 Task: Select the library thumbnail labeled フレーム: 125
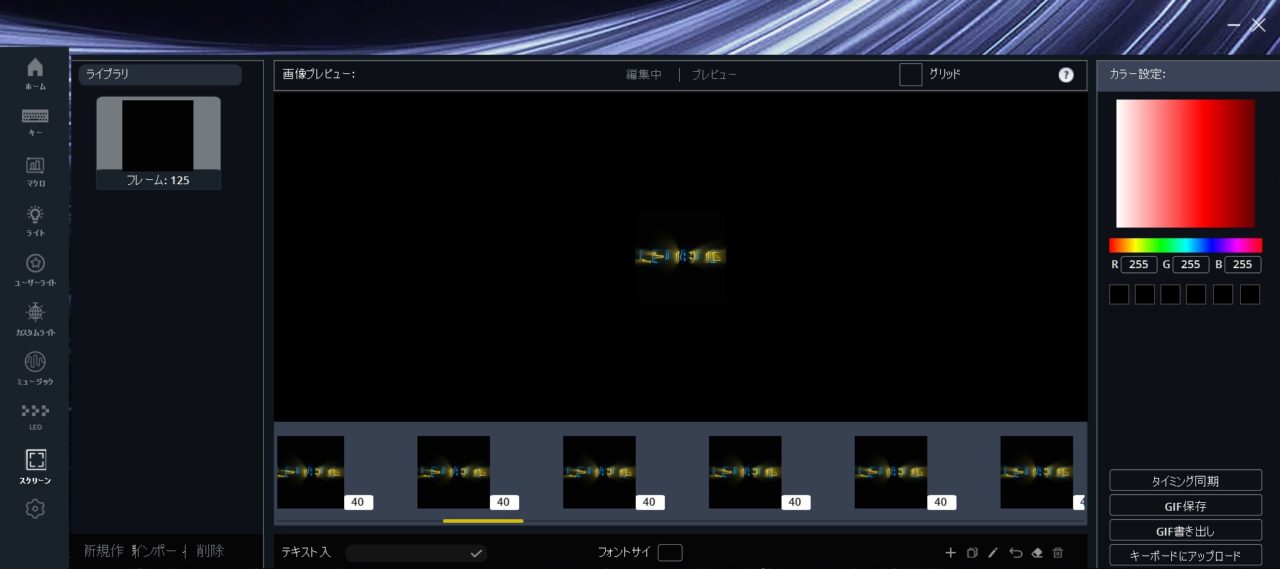tap(158, 142)
